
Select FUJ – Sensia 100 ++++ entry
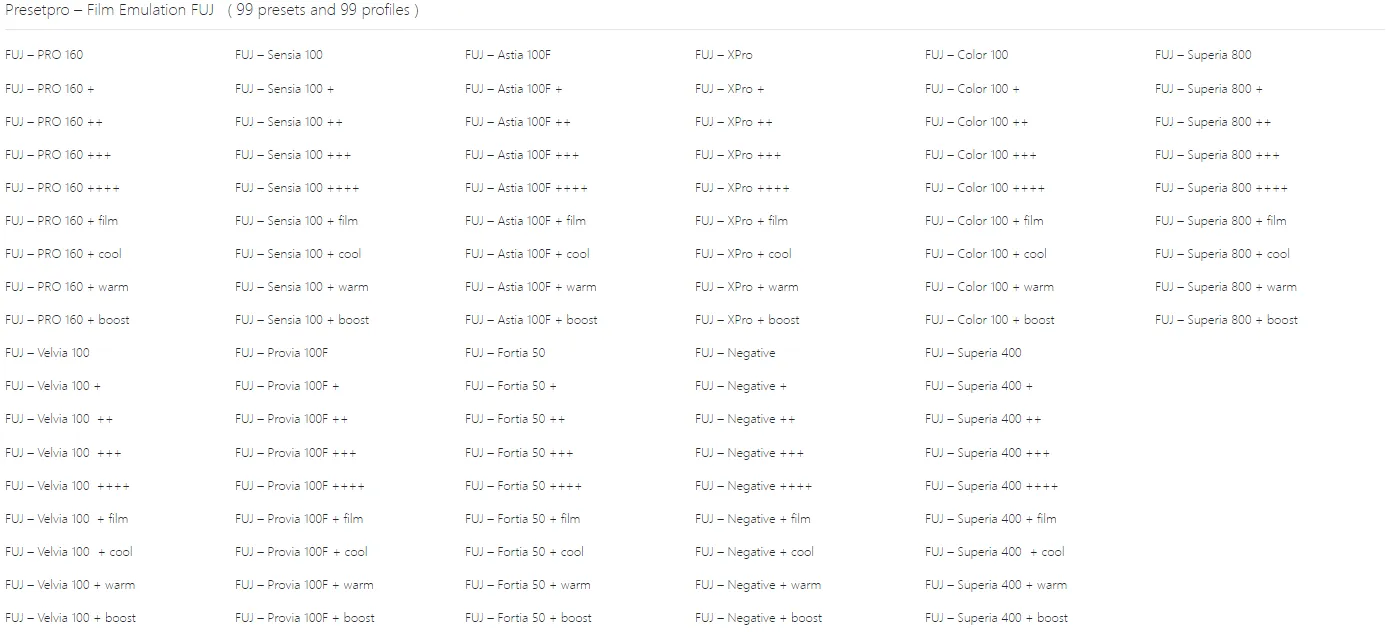(x=297, y=188)
